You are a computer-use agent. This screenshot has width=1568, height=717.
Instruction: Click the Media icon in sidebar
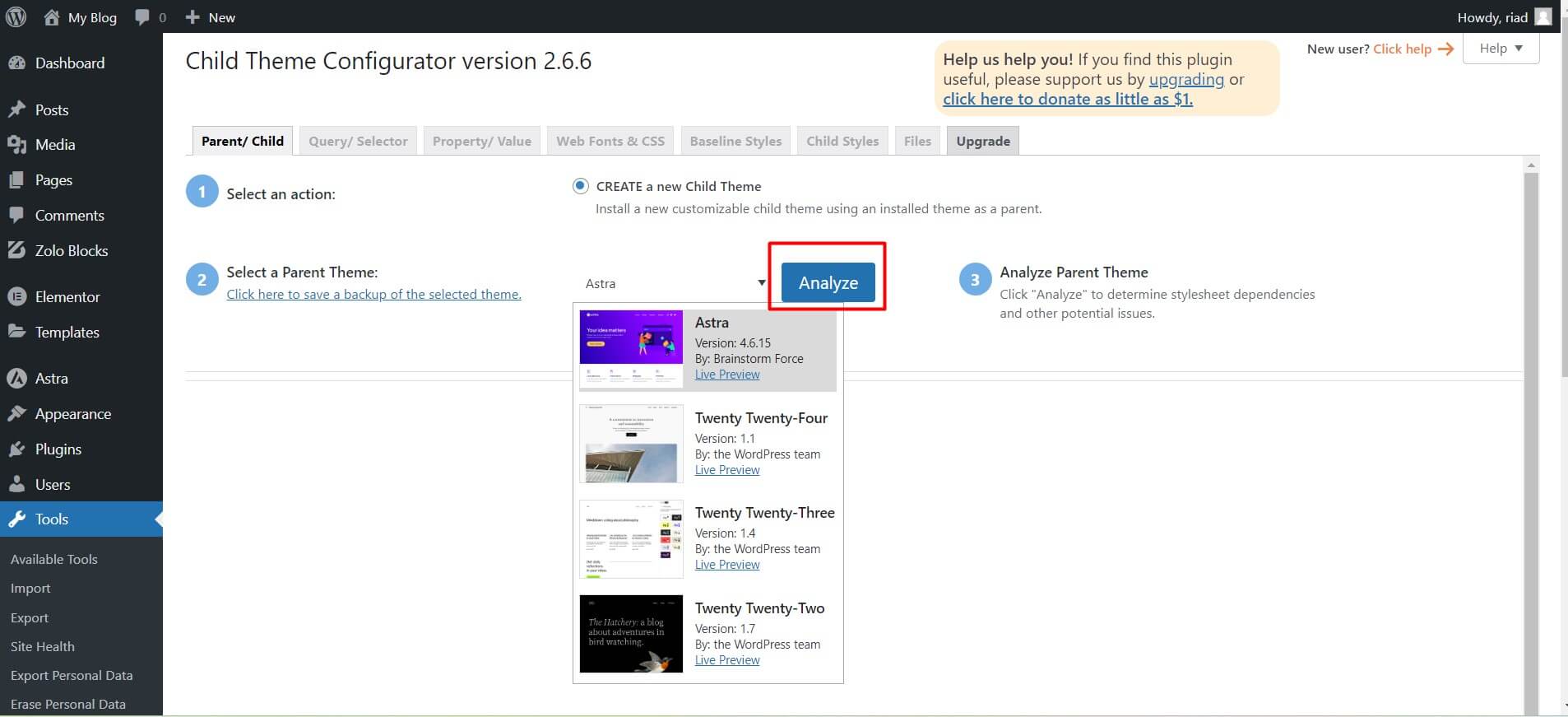pos(16,145)
